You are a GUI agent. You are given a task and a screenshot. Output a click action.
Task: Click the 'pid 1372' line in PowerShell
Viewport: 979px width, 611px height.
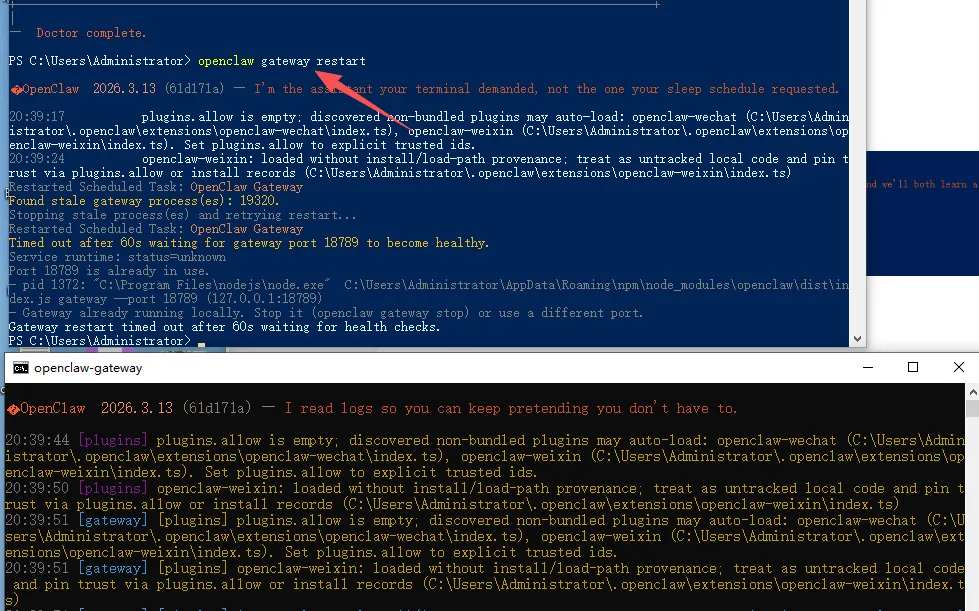[428, 292]
